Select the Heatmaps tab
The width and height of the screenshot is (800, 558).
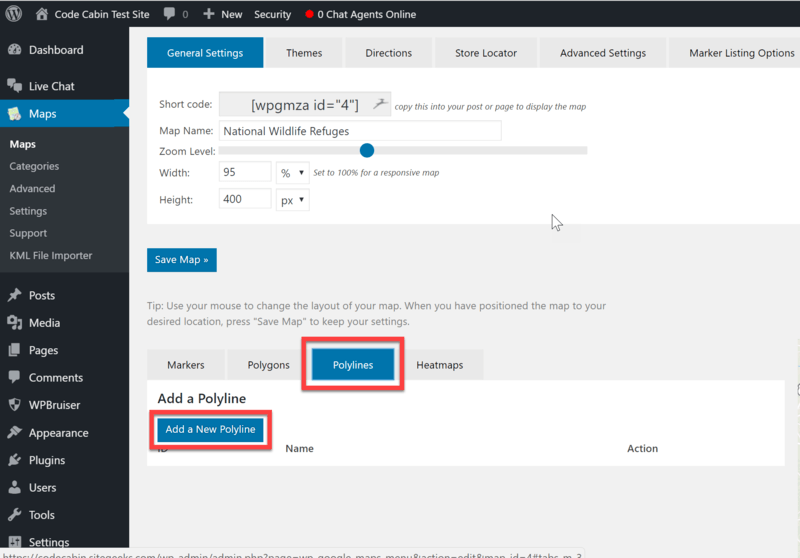(440, 365)
